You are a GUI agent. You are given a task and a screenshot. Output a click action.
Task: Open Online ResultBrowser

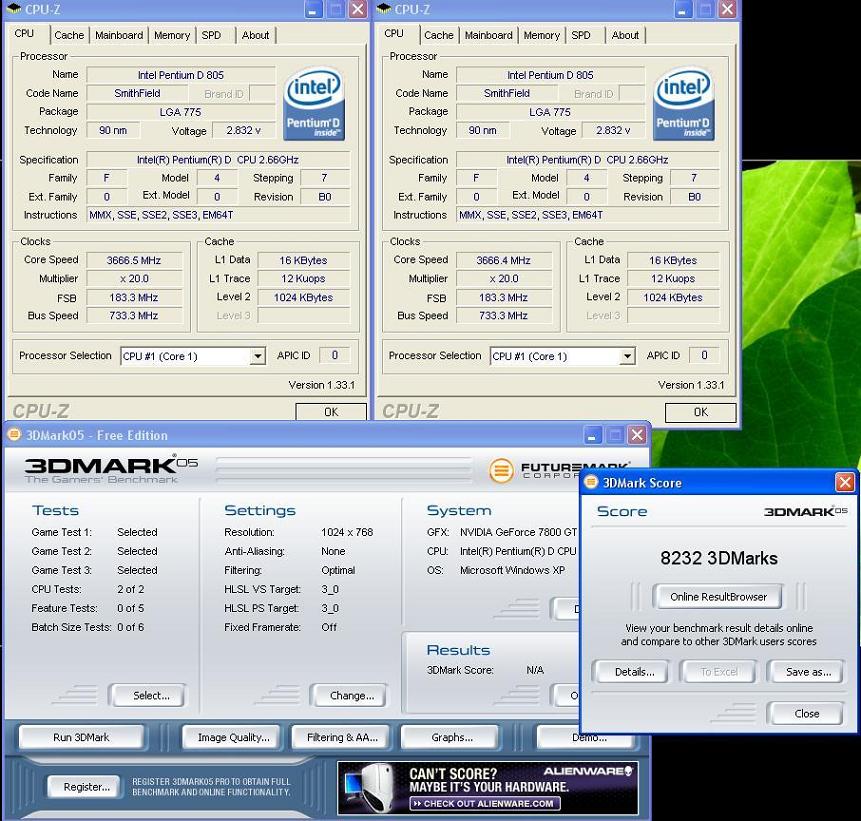point(718,597)
